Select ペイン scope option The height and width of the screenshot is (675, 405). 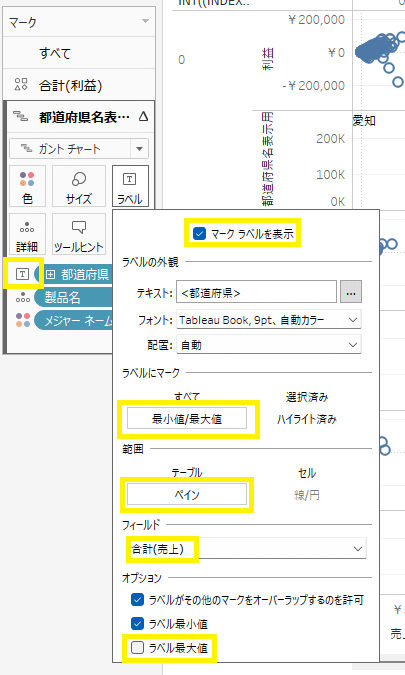click(x=187, y=494)
